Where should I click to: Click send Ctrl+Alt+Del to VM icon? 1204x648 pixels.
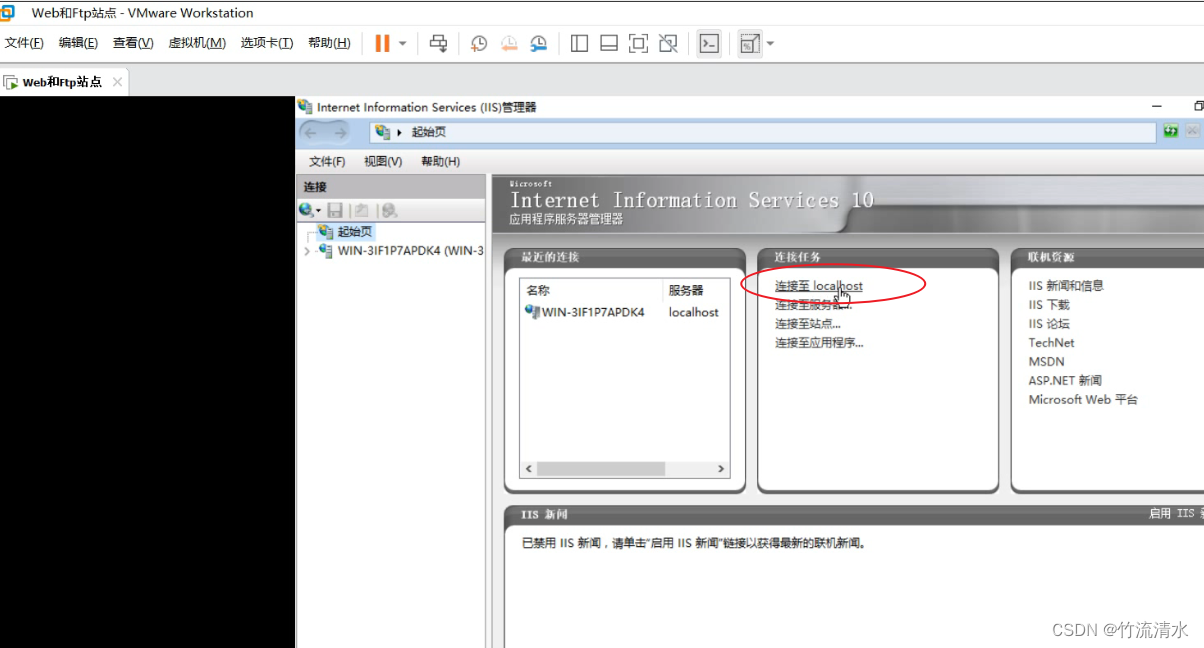coord(438,43)
